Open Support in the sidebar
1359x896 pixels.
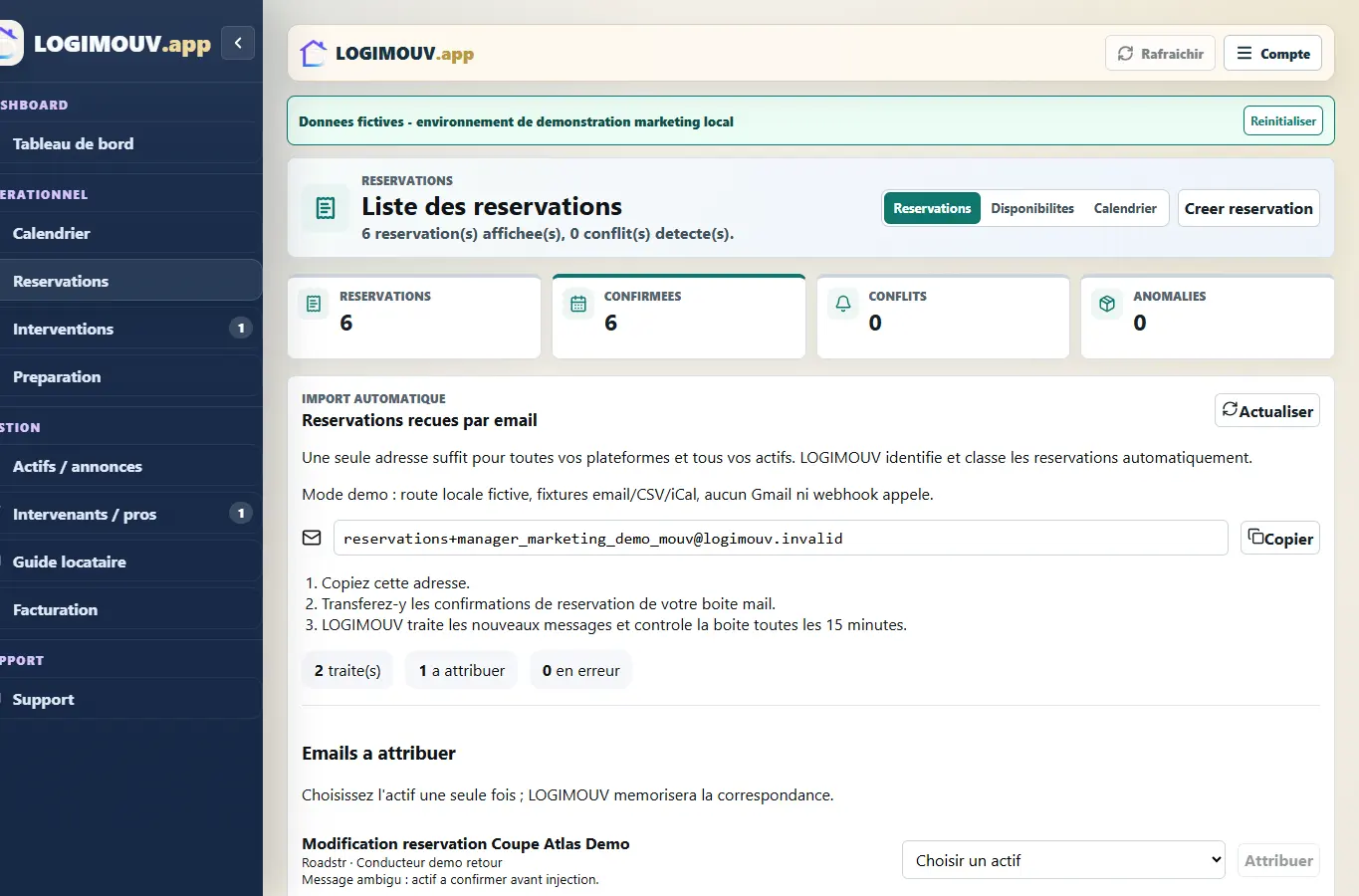[x=129, y=699]
